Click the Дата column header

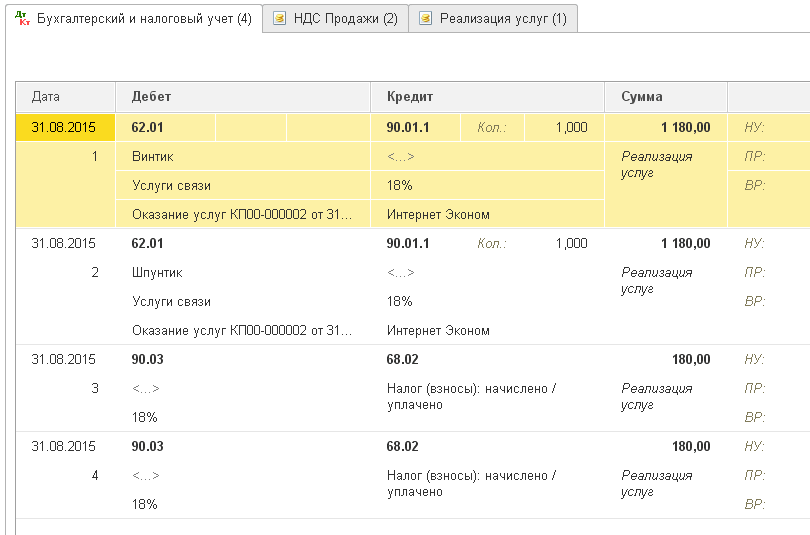[46, 97]
